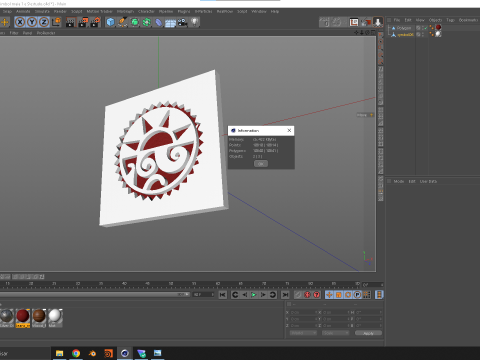This screenshot has height=360, width=480.
Task: Step back one frame
Action: 245,295
